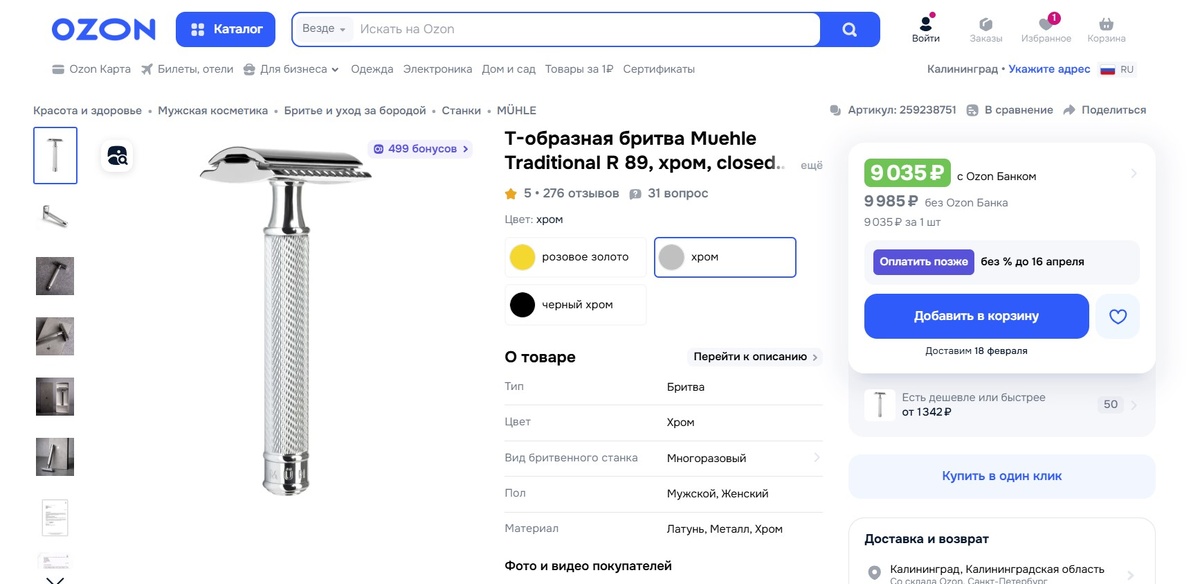The image size is (1200, 584).
Task: Expand the Для бизнеса dropdown
Action: click(x=291, y=69)
